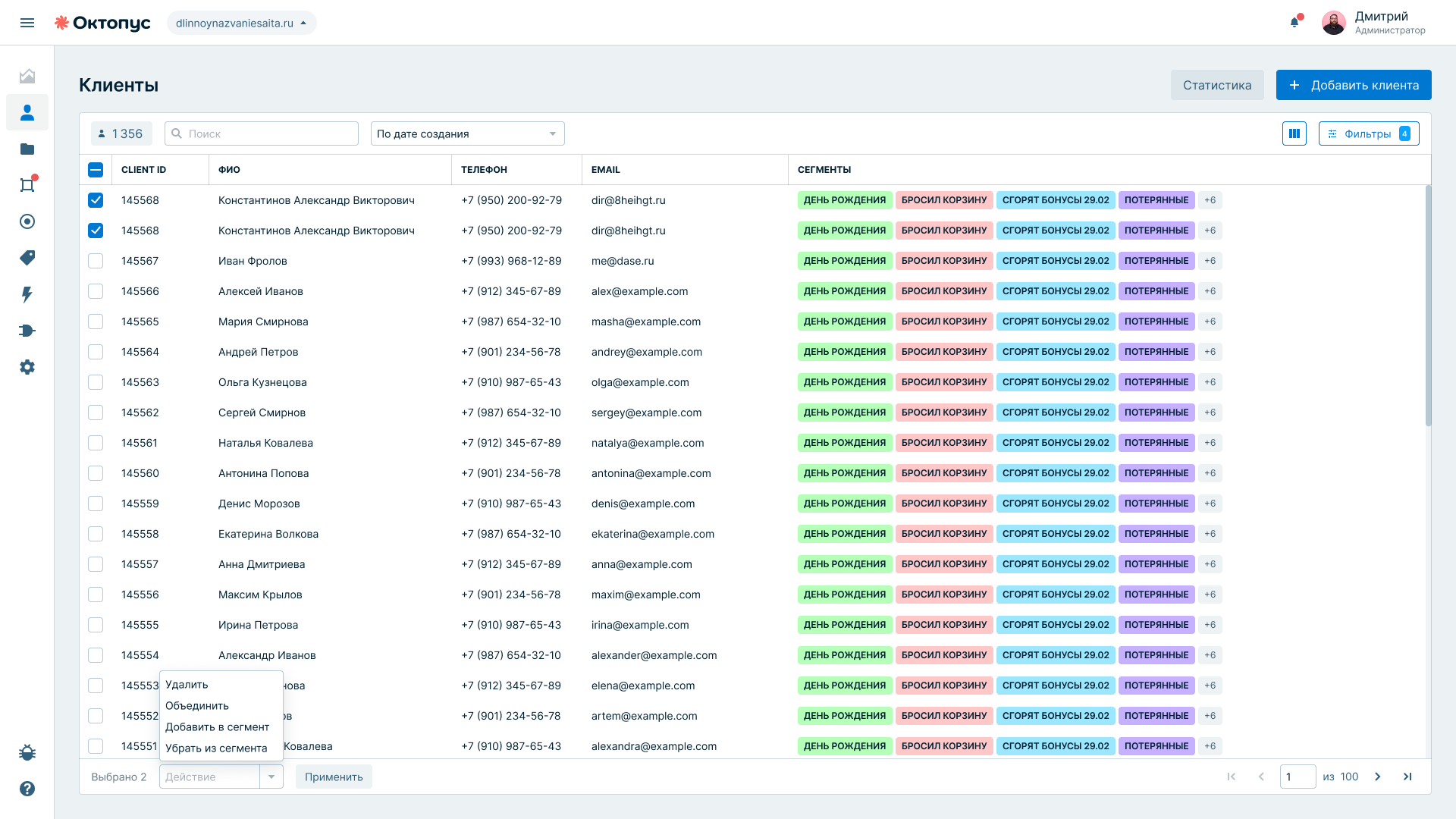
Task: Open the По дате создания sort dropdown
Action: point(468,133)
